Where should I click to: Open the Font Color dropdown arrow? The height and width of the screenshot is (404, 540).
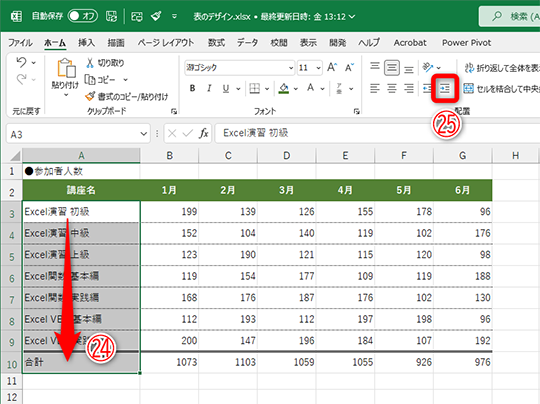pos(322,89)
